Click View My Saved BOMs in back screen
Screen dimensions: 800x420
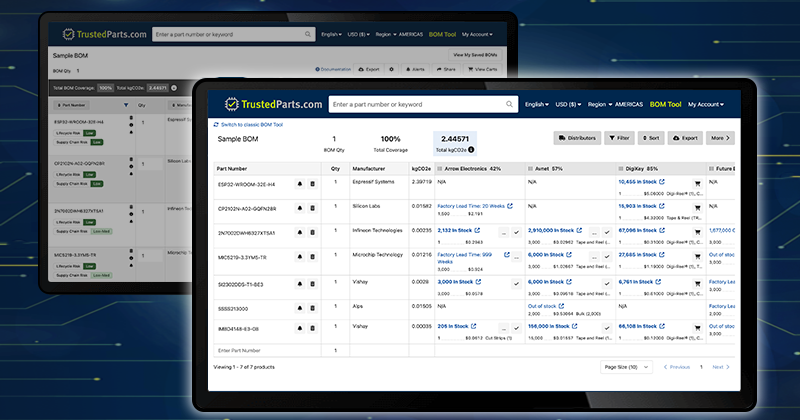[x=476, y=55]
